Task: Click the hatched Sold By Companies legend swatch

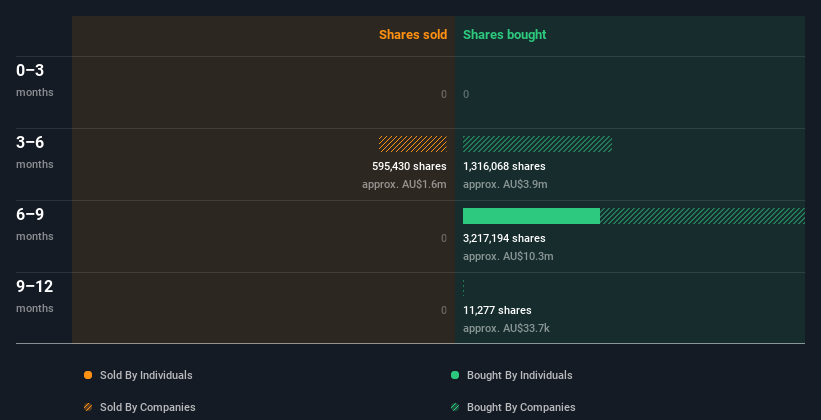Action: (88, 407)
